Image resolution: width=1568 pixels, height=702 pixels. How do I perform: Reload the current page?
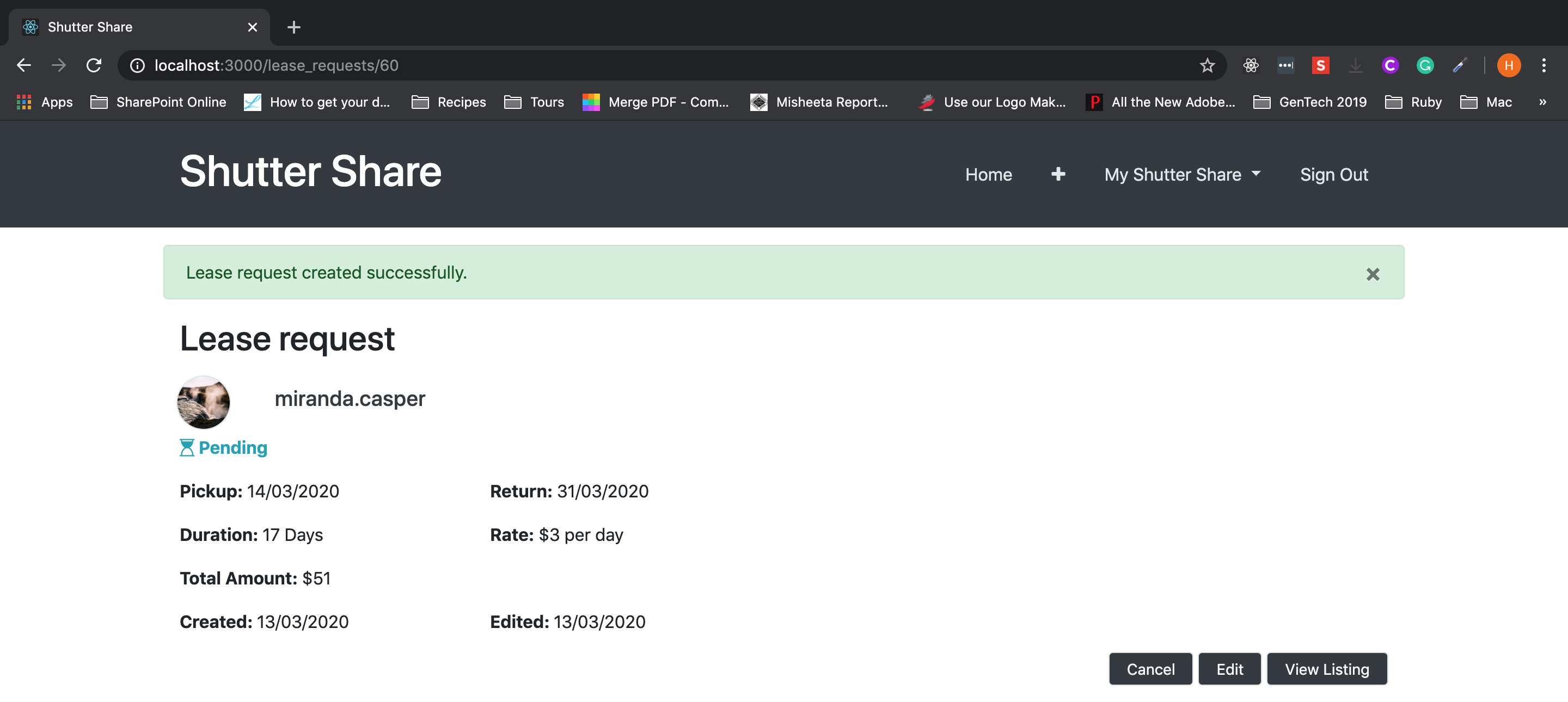(x=94, y=66)
